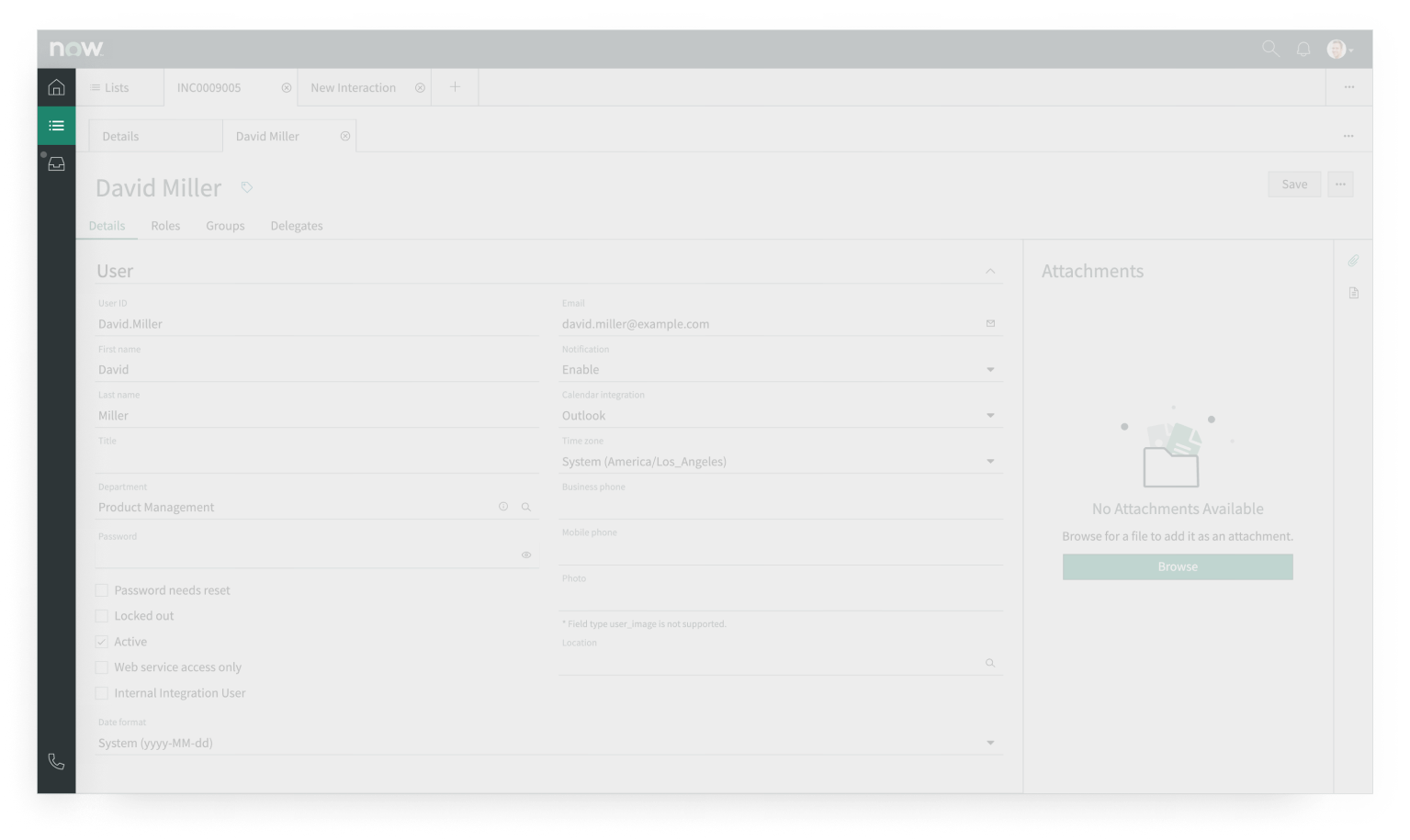
Task: Enable the Password needs reset checkbox
Action: (101, 589)
